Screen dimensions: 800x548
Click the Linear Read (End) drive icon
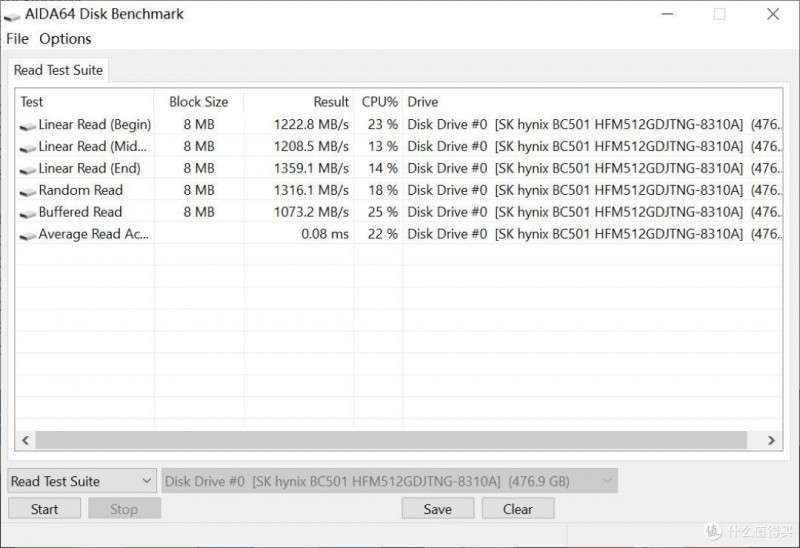point(28,169)
